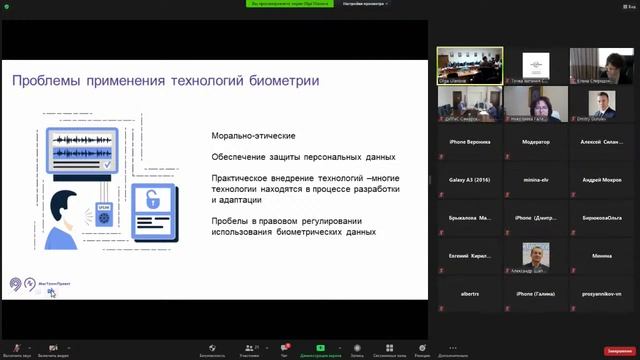Select Александр's photo tile
Screen dimensions: 640x360
click(x=536, y=256)
